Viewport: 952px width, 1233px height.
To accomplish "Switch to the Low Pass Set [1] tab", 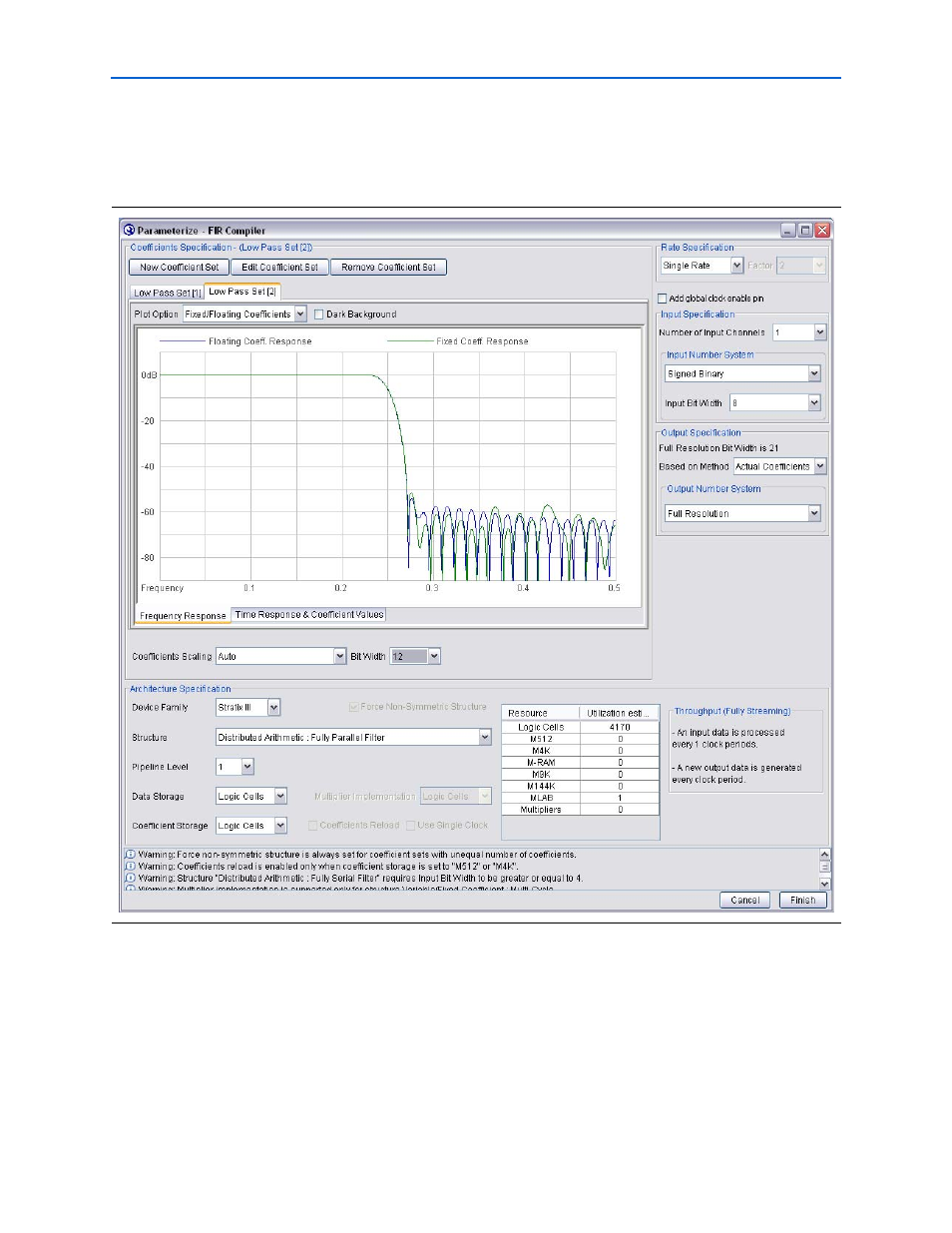I will (x=168, y=293).
